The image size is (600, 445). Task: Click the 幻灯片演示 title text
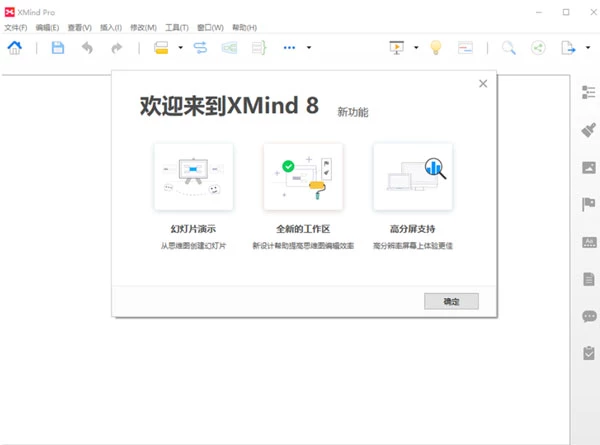pyautogui.click(x=193, y=229)
